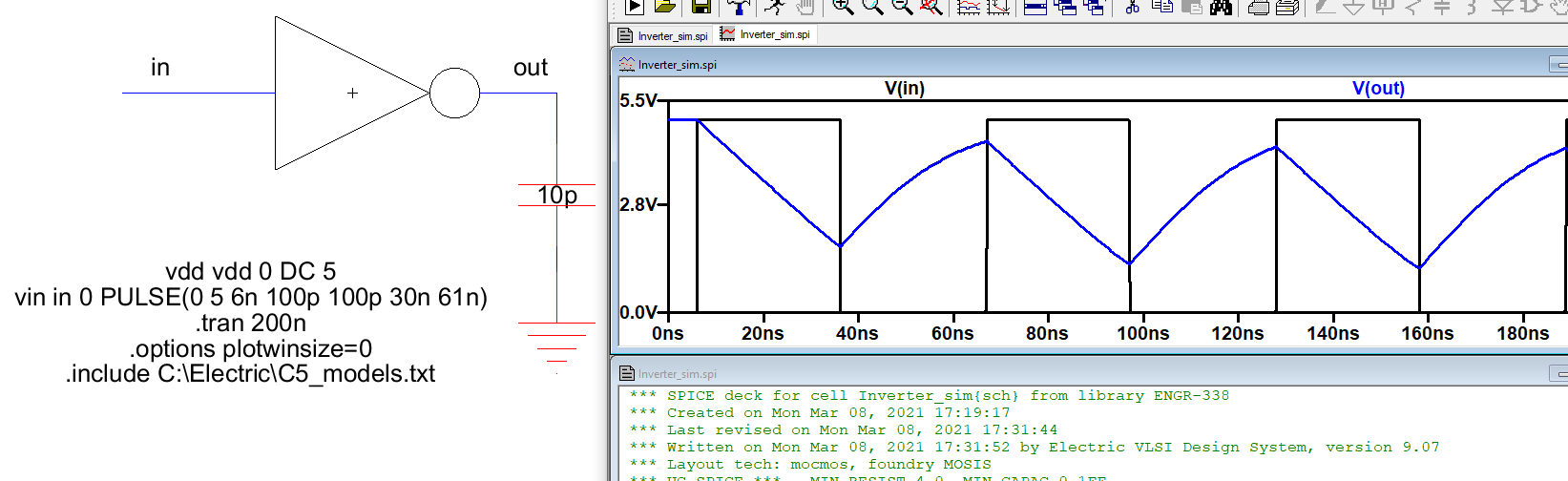Click the blue V(out) trace label

click(1378, 89)
